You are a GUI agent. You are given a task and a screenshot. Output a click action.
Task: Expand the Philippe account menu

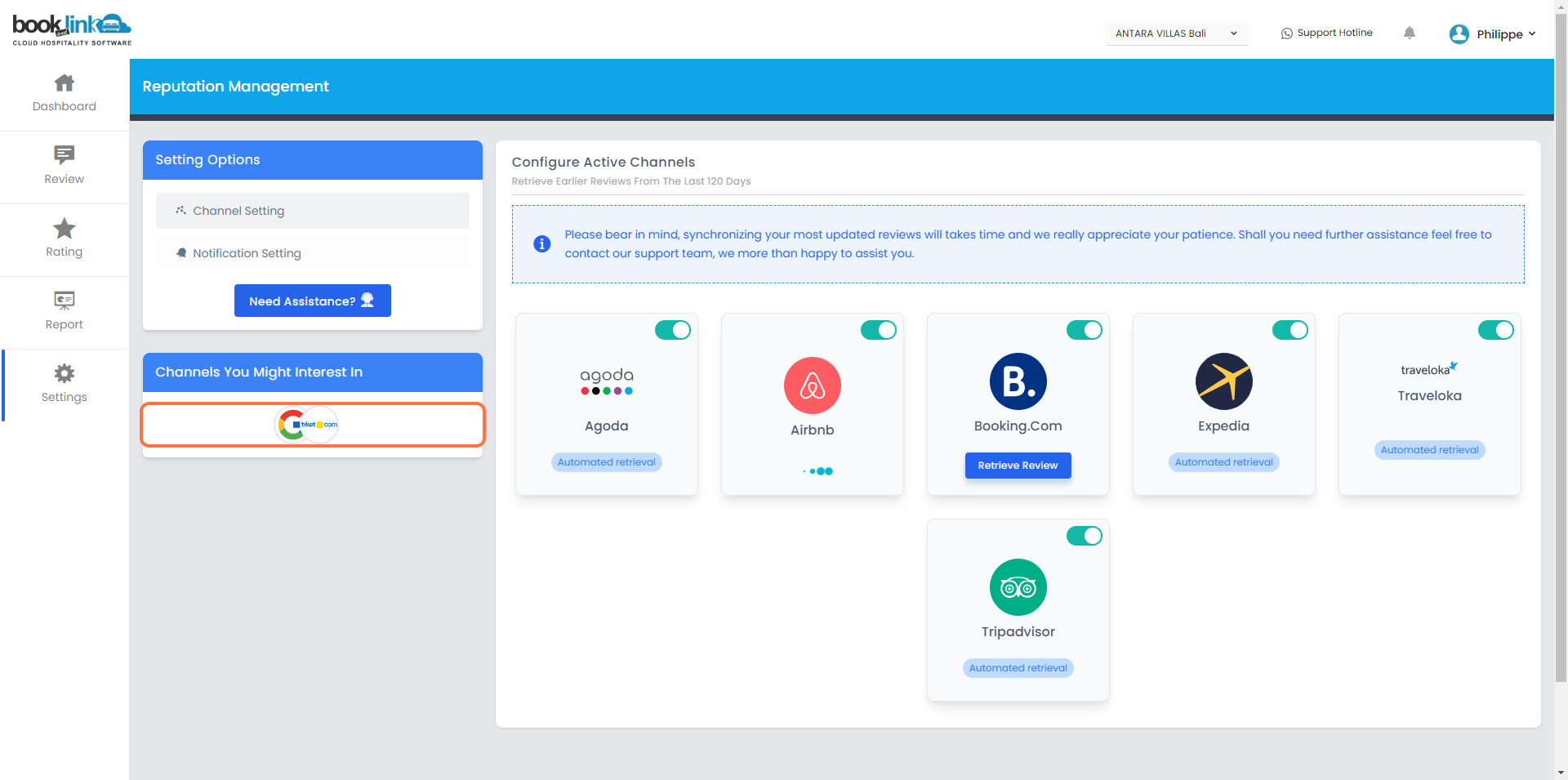[1493, 33]
